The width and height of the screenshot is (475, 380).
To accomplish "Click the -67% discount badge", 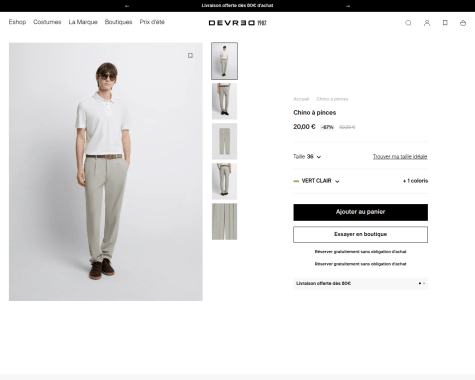I will click(x=327, y=127).
